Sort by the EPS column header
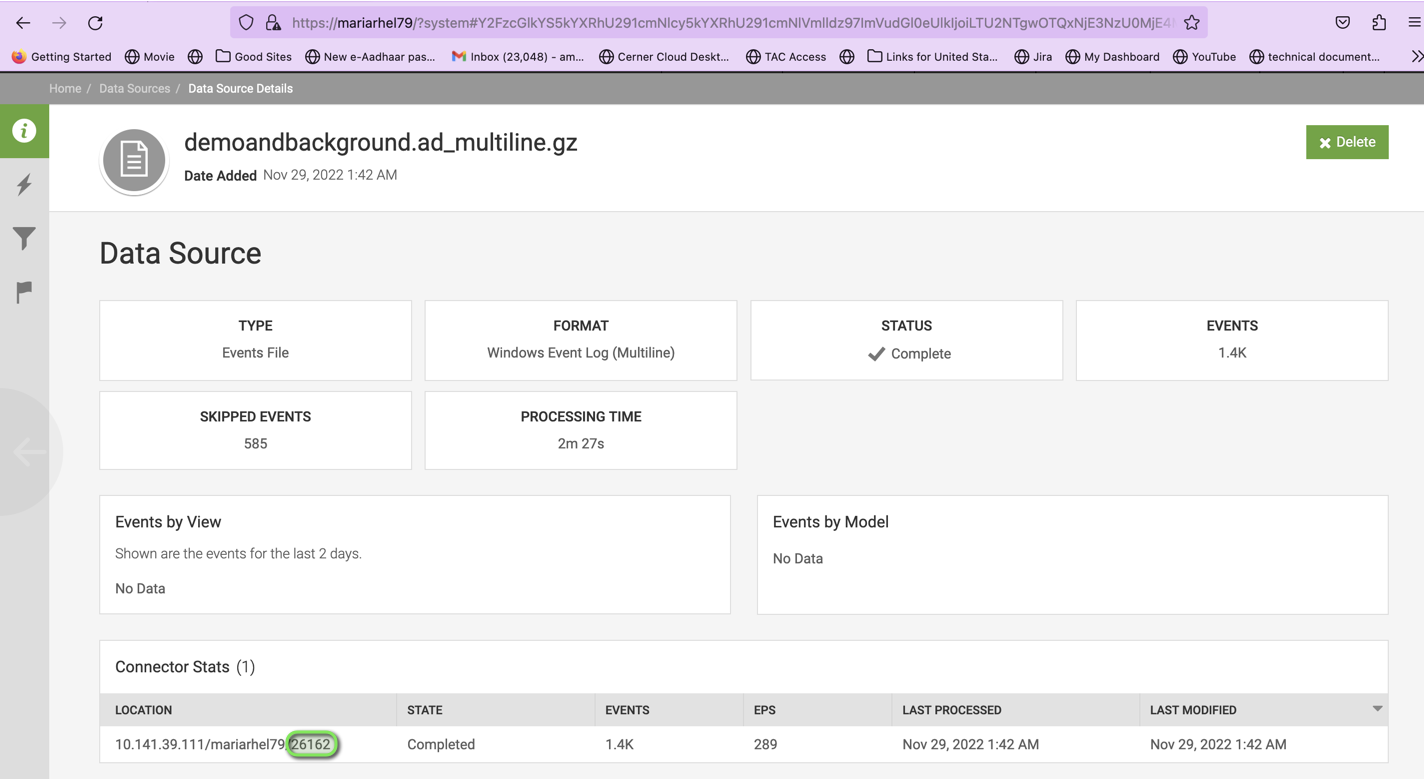 764,710
